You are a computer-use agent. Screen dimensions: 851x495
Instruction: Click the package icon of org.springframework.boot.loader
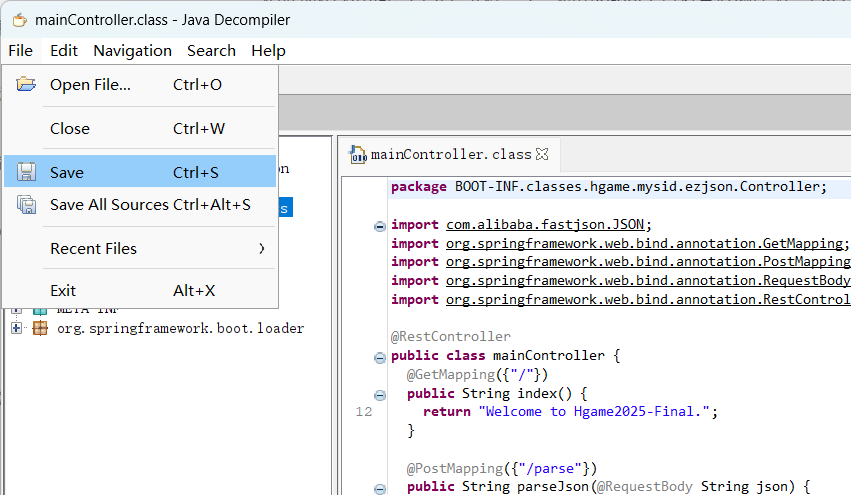(40, 328)
